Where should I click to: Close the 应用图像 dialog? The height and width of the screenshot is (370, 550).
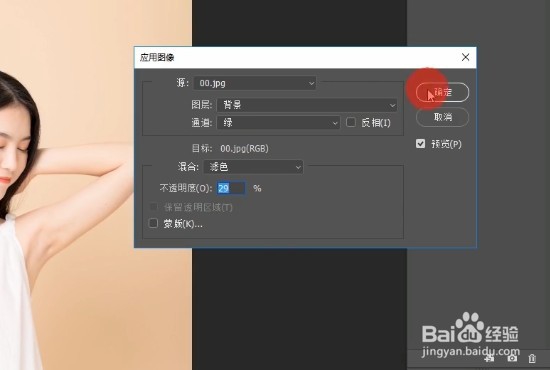[465, 57]
